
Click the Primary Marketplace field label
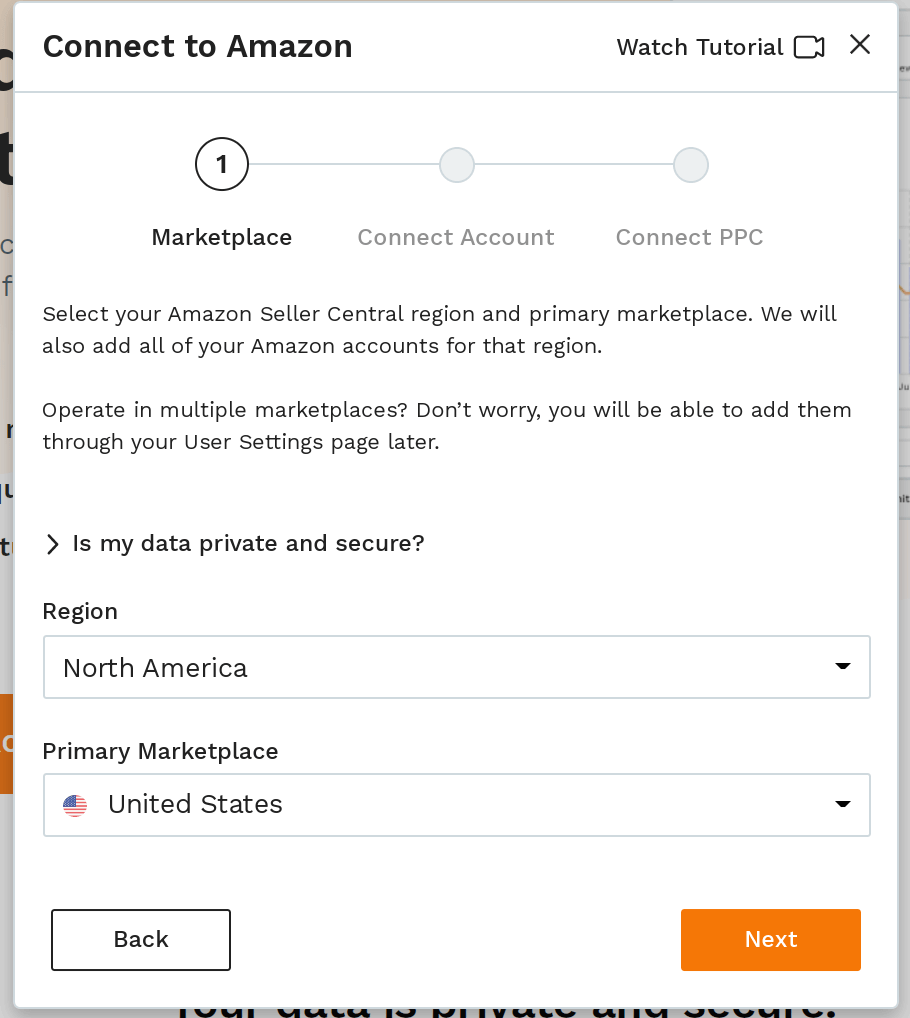(160, 751)
